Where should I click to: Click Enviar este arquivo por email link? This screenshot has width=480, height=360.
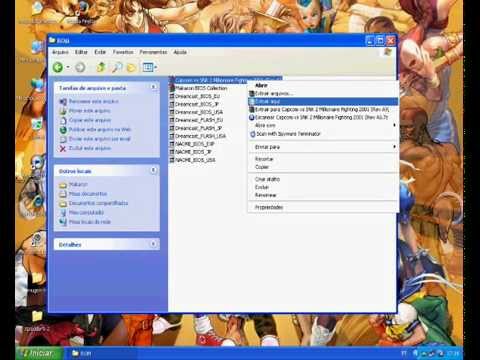[100, 139]
